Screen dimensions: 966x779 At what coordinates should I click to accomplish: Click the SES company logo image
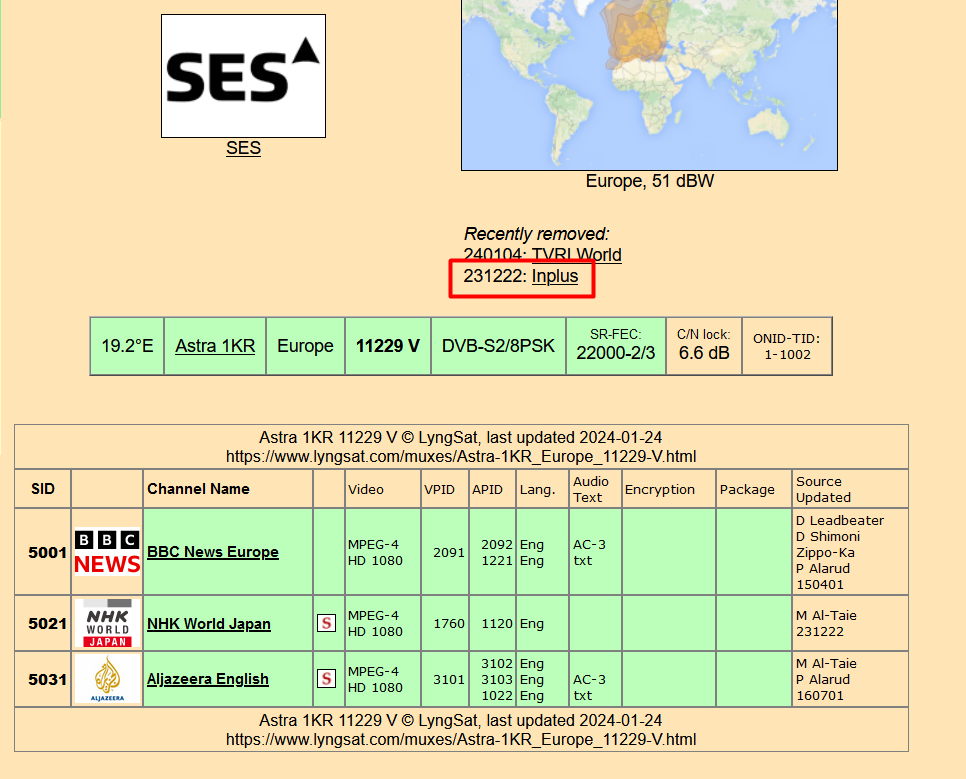pos(243,76)
